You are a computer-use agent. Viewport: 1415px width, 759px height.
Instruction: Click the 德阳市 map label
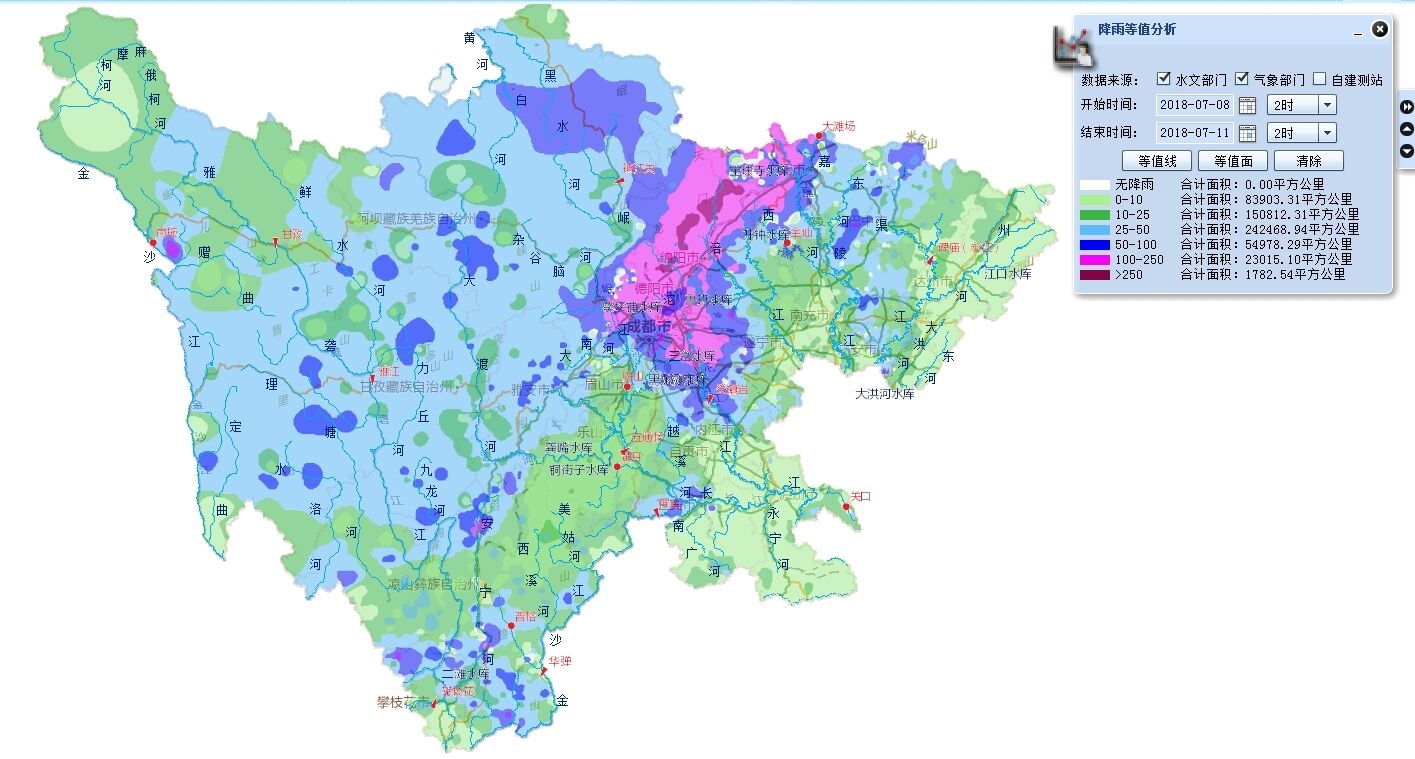(654, 288)
